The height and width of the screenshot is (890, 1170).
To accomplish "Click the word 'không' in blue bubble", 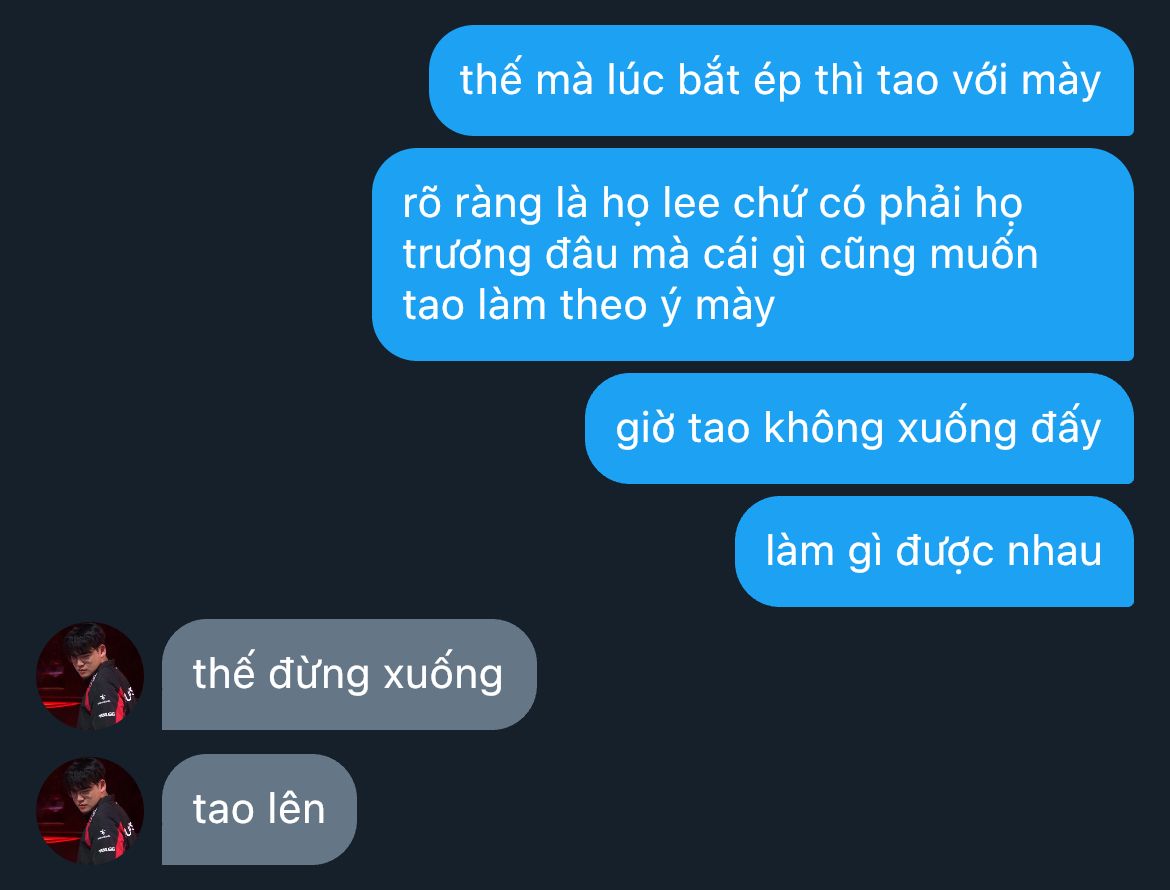I will 823,429.
